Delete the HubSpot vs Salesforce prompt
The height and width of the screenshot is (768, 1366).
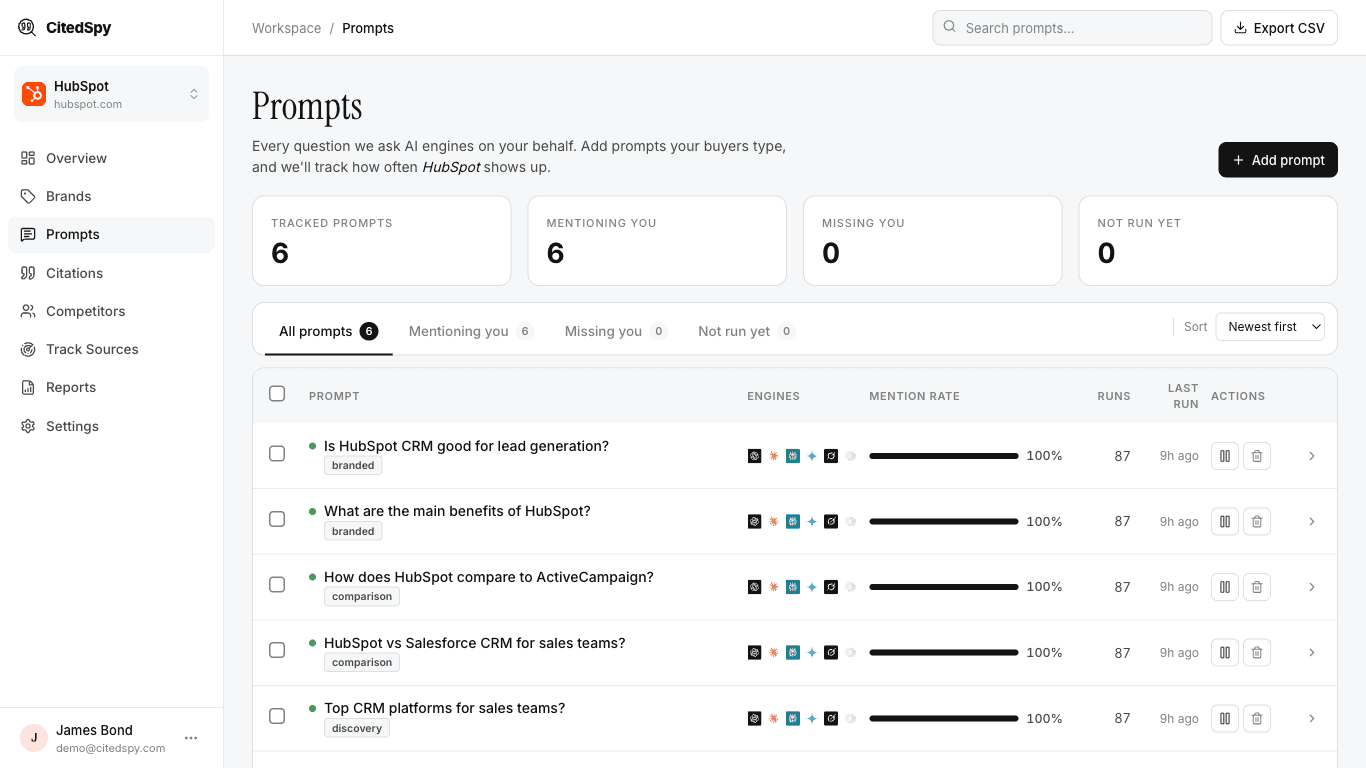[x=1257, y=653]
